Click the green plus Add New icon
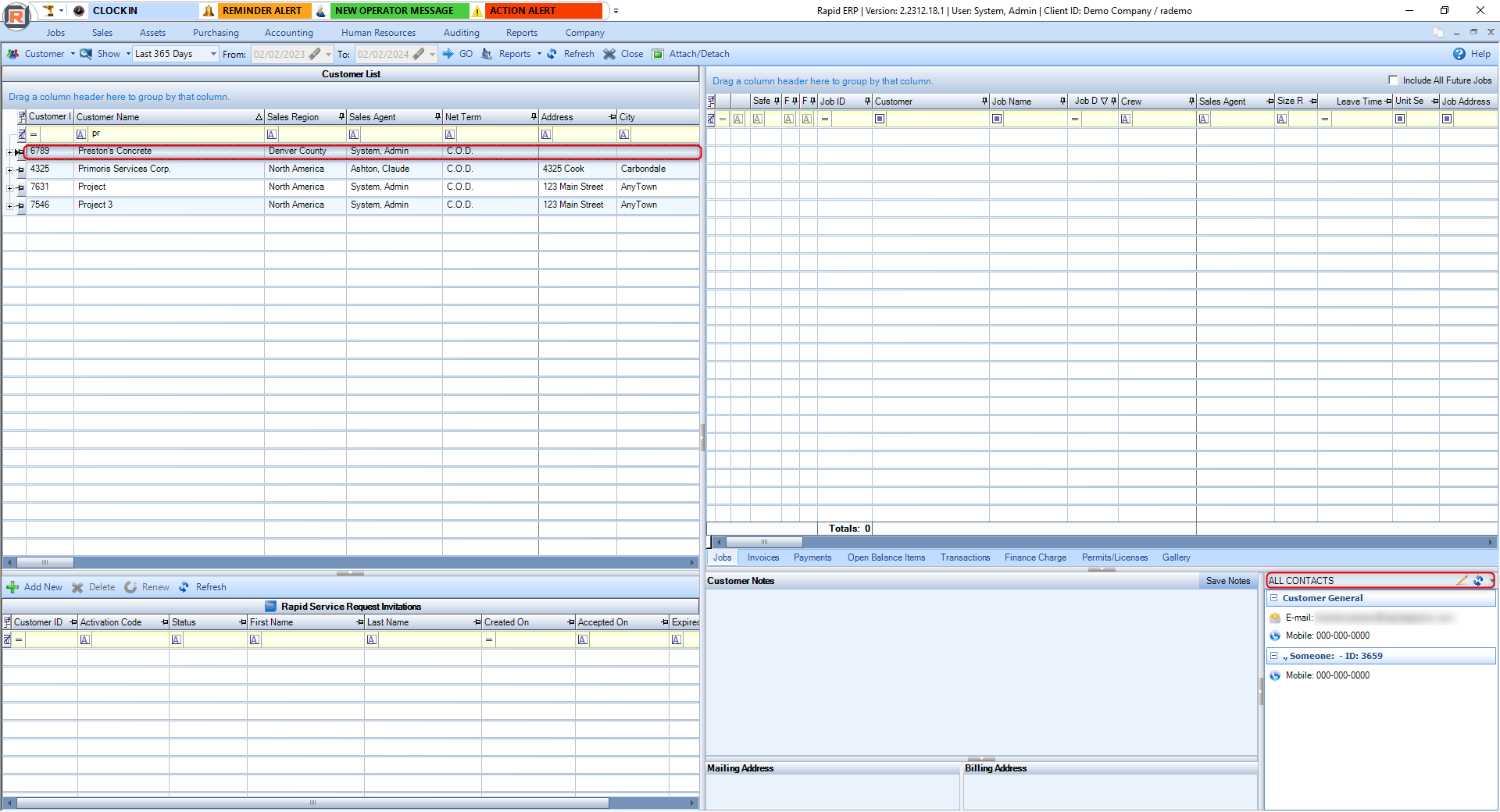This screenshot has width=1500, height=812. click(12, 587)
